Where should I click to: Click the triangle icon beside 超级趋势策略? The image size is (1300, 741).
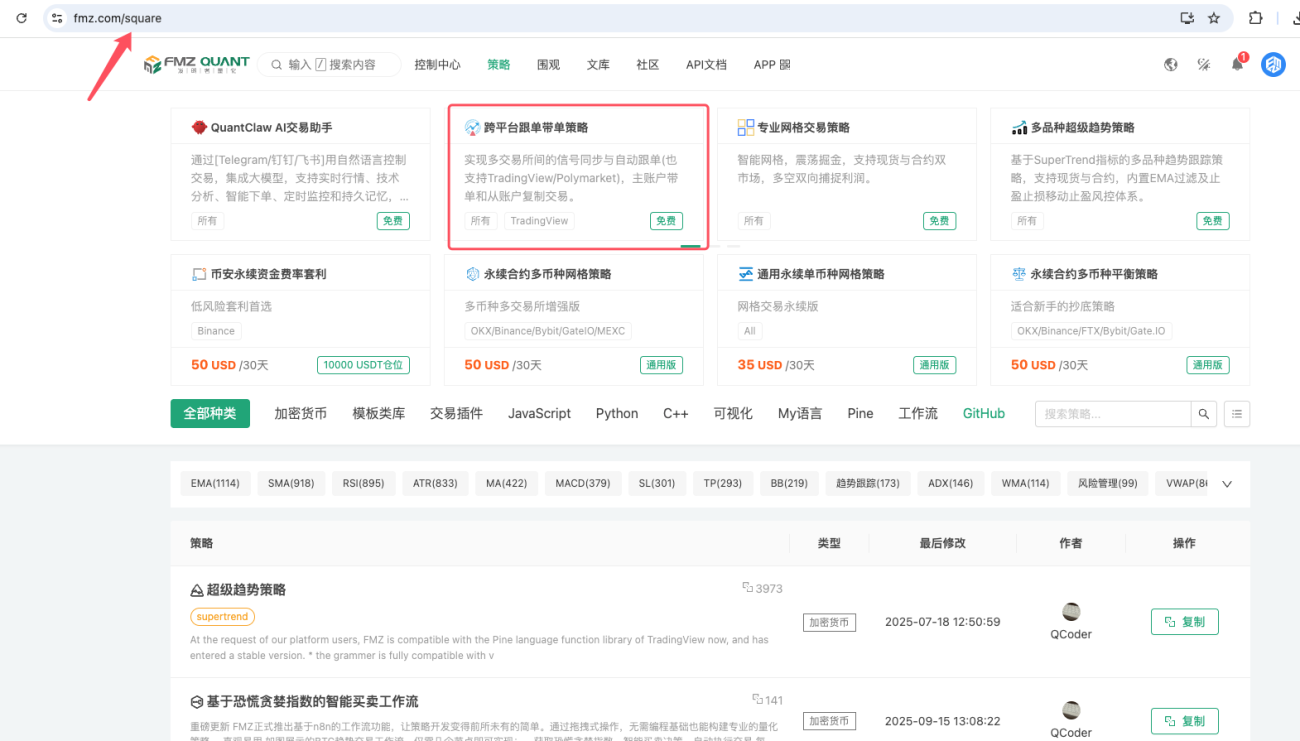point(197,590)
